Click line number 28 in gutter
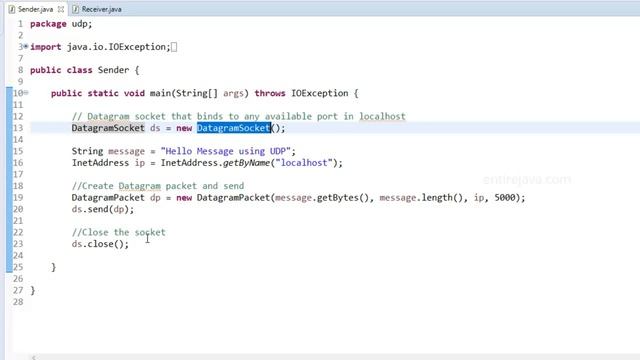Viewport: 640px width, 360px height. click(18, 302)
